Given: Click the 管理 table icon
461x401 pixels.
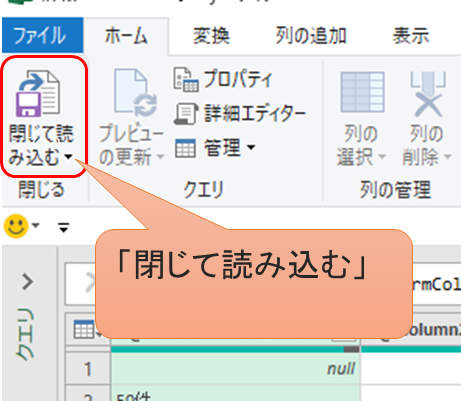Looking at the screenshot, I should pos(185,148).
